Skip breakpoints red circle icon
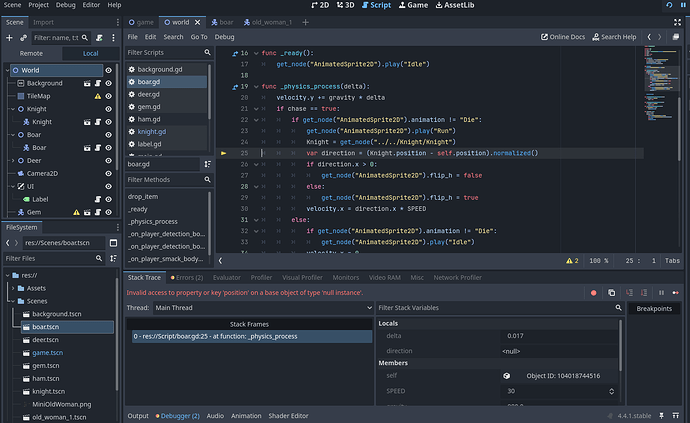Screen dimensions: 690x423 (594, 293)
